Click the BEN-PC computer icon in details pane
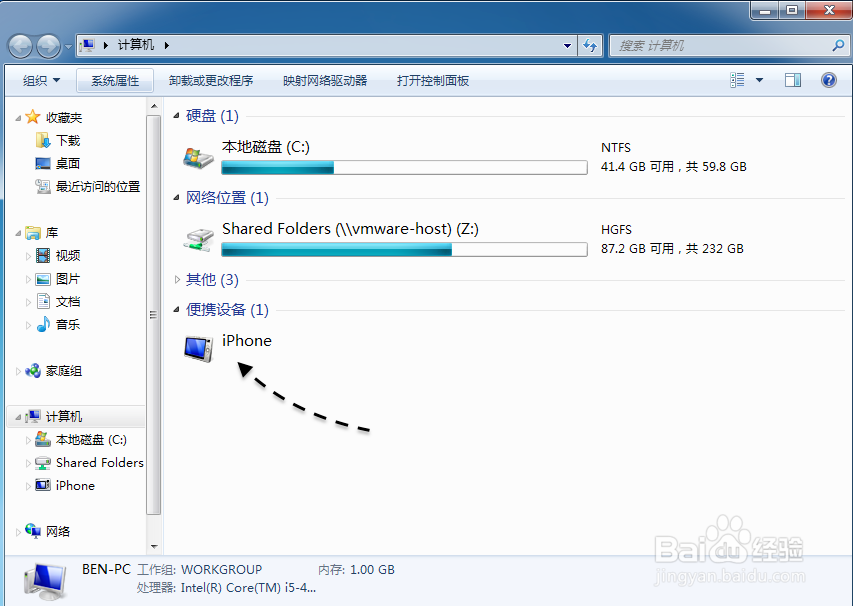Viewport: 853px width, 606px height. click(46, 582)
